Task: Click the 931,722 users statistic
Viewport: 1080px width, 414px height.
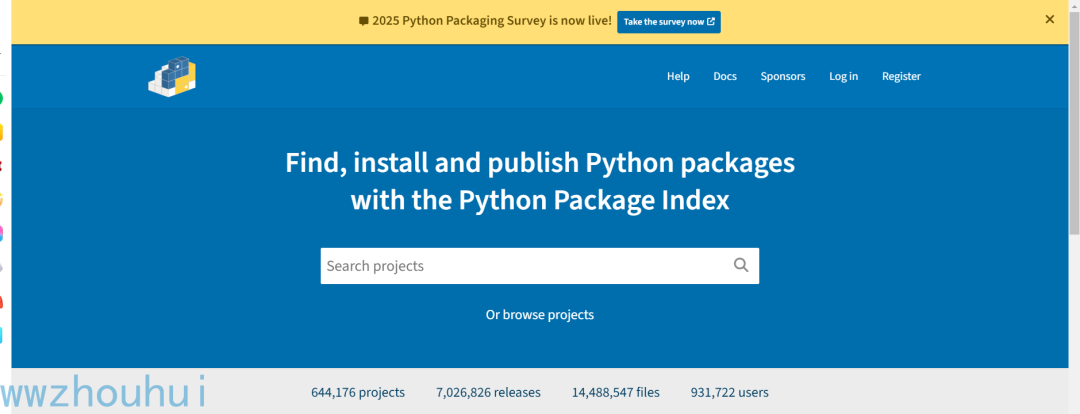Action: click(x=729, y=393)
